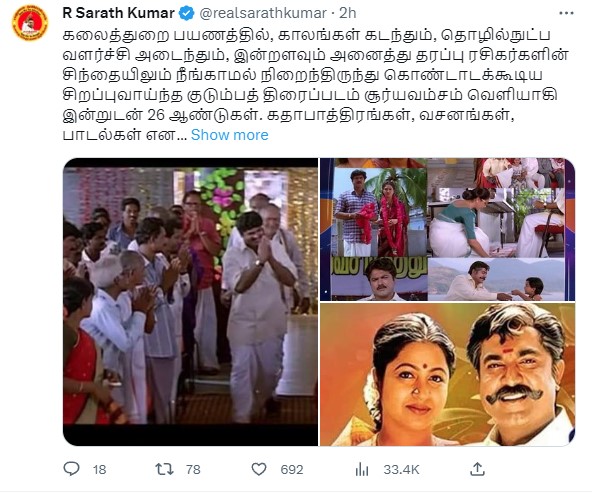Open the view analytics bar chart icon
Screen dimensions: 592x494
362,469
